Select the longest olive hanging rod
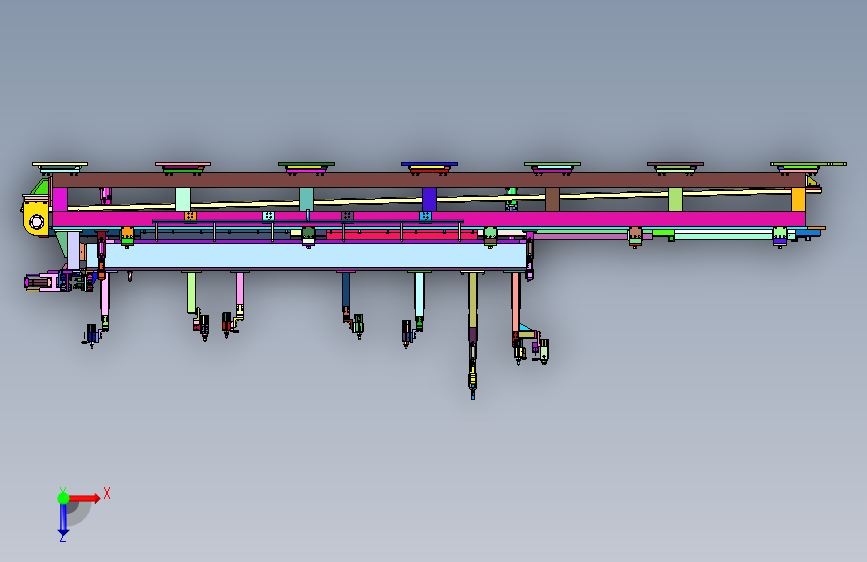 473,300
